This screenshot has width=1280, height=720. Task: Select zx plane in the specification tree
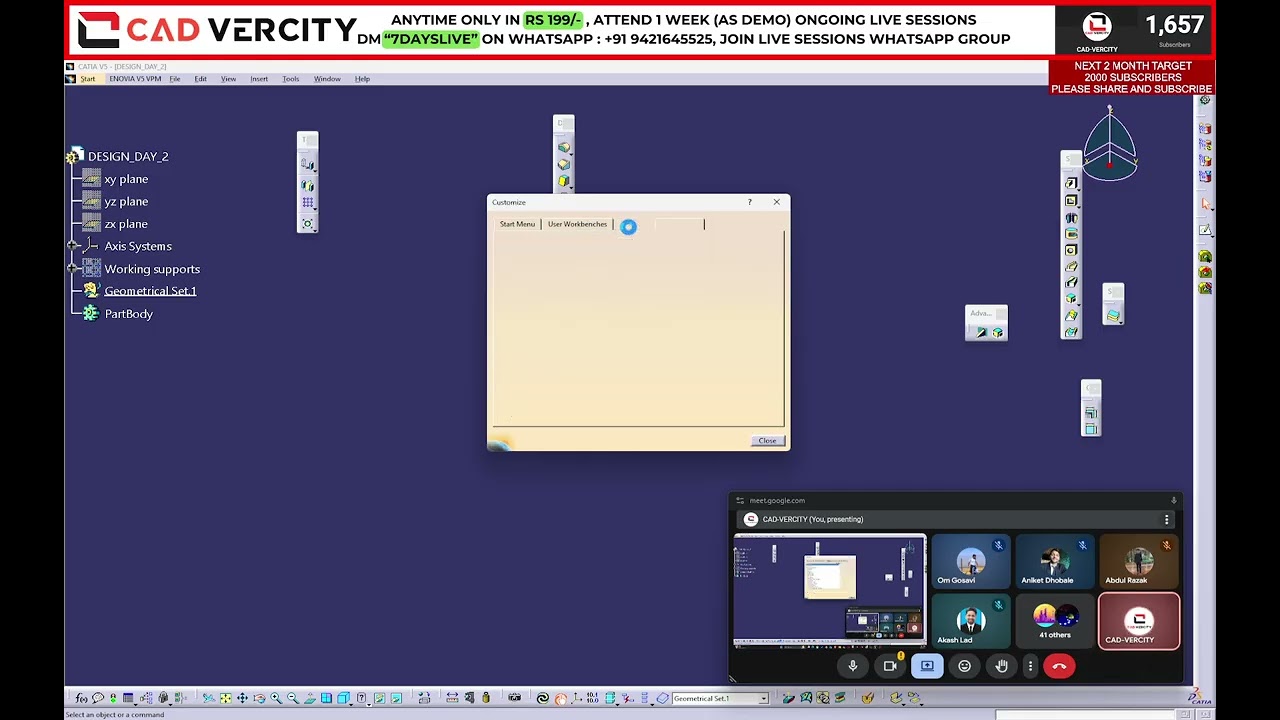tap(126, 224)
